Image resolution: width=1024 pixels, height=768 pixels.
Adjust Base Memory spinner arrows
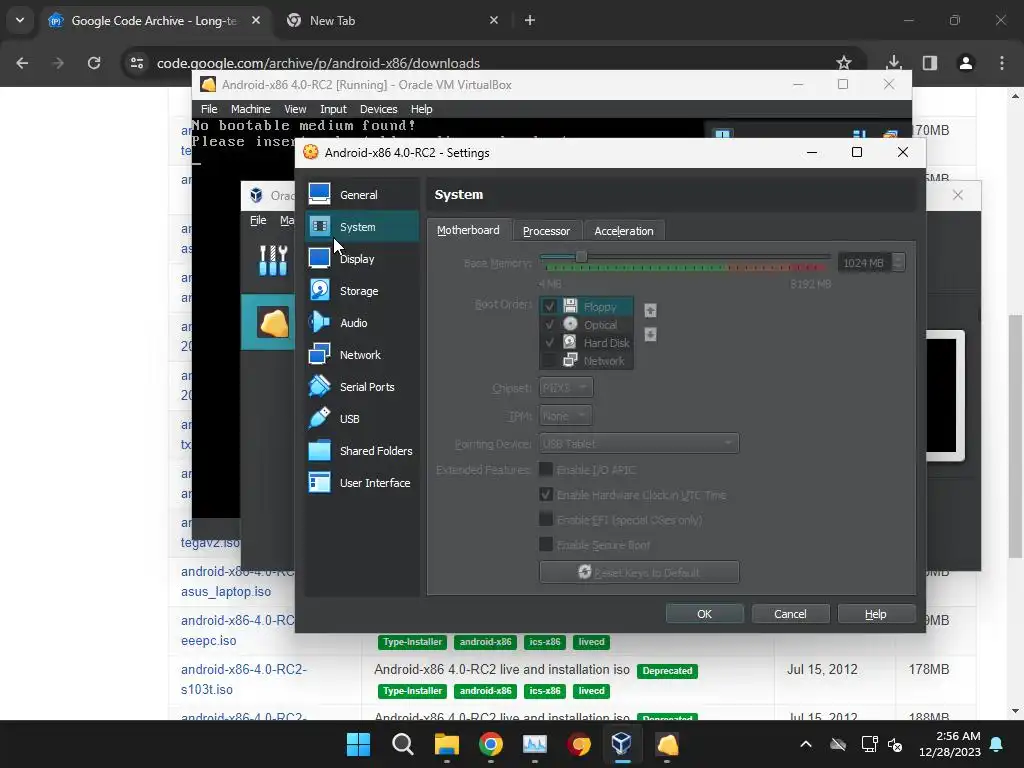click(899, 263)
